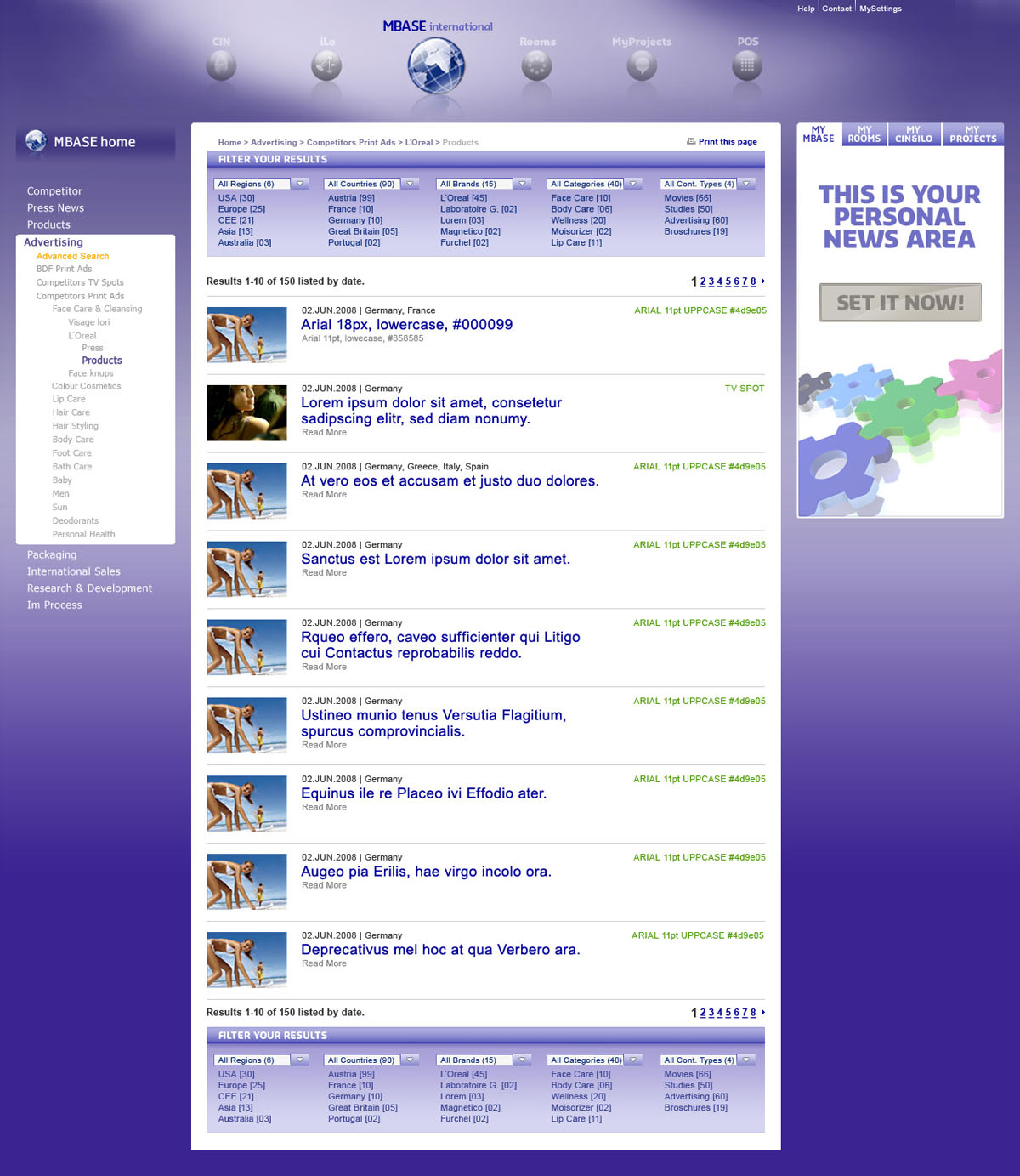Open Packaging in the left menu
Image resolution: width=1020 pixels, height=1176 pixels.
[52, 554]
